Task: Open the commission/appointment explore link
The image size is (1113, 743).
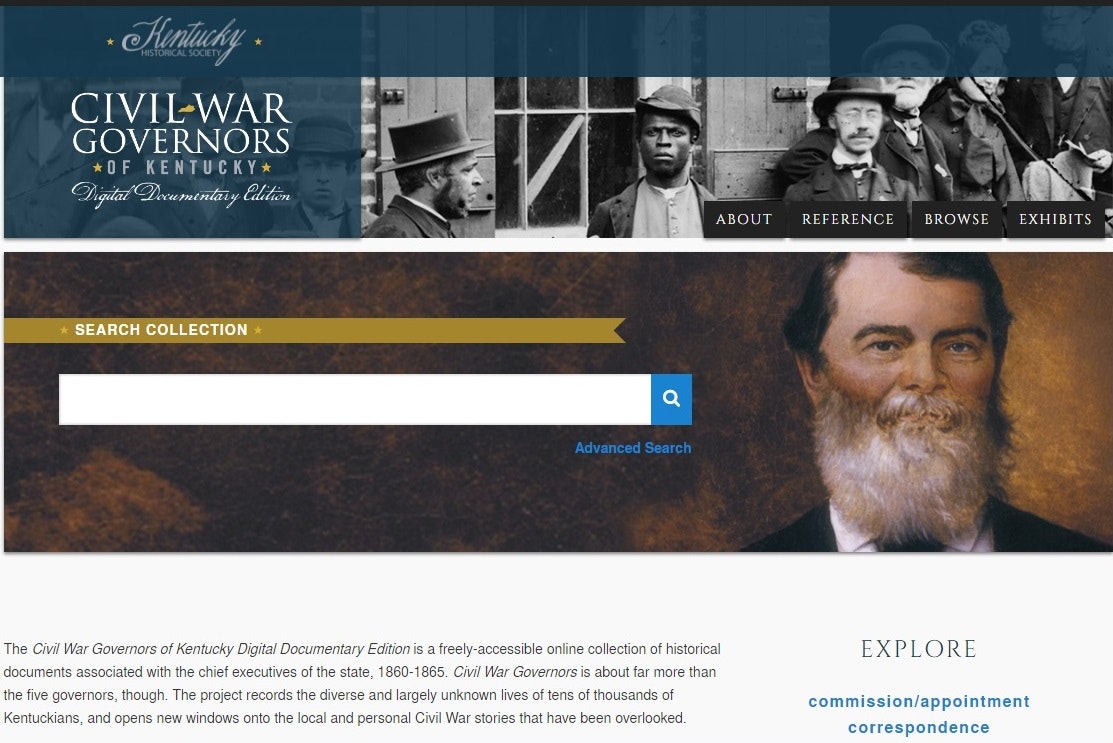Action: 919,701
